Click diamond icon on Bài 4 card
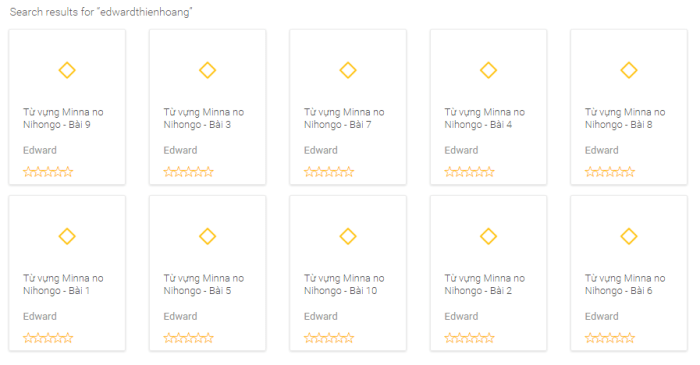 tap(488, 70)
